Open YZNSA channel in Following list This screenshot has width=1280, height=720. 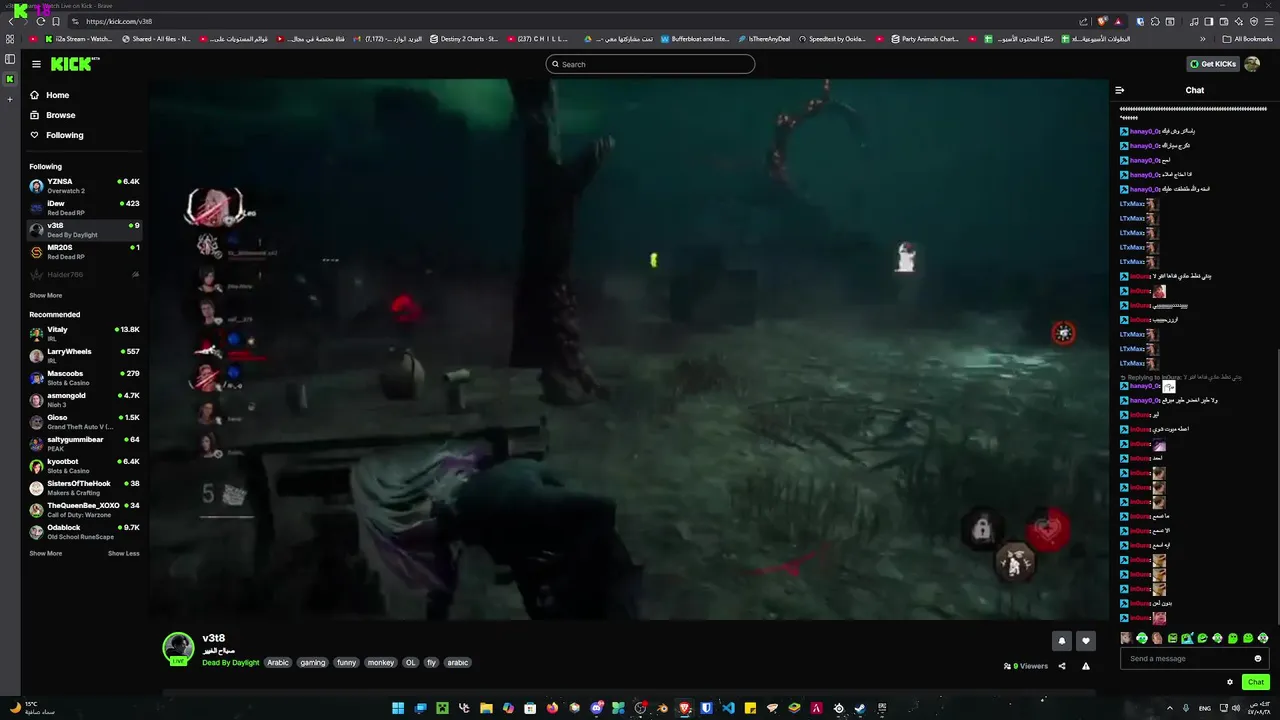[84, 186]
